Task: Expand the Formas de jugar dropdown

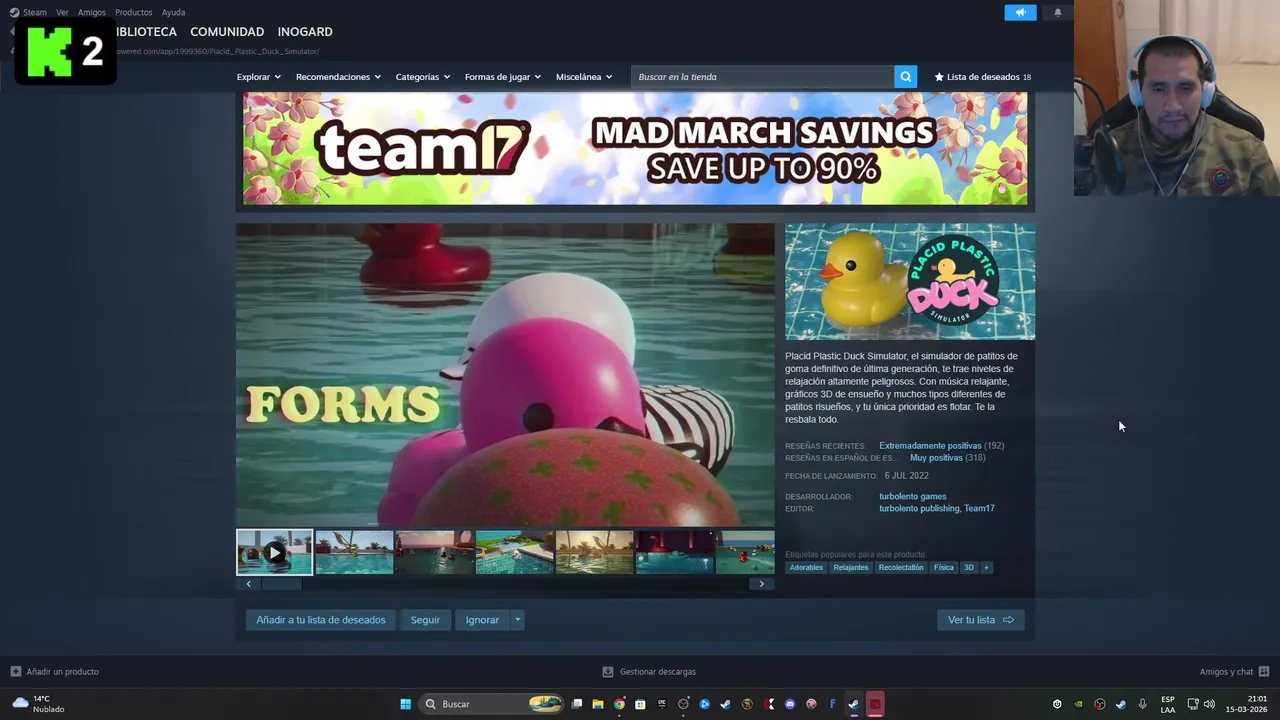Action: pyautogui.click(x=503, y=77)
